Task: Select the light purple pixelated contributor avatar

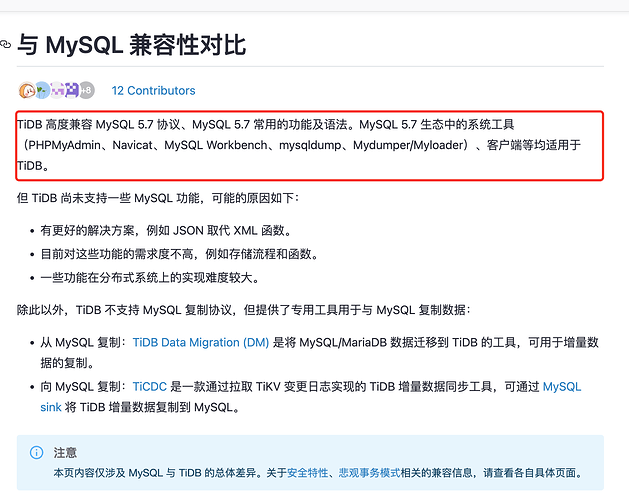Action: tap(57, 90)
